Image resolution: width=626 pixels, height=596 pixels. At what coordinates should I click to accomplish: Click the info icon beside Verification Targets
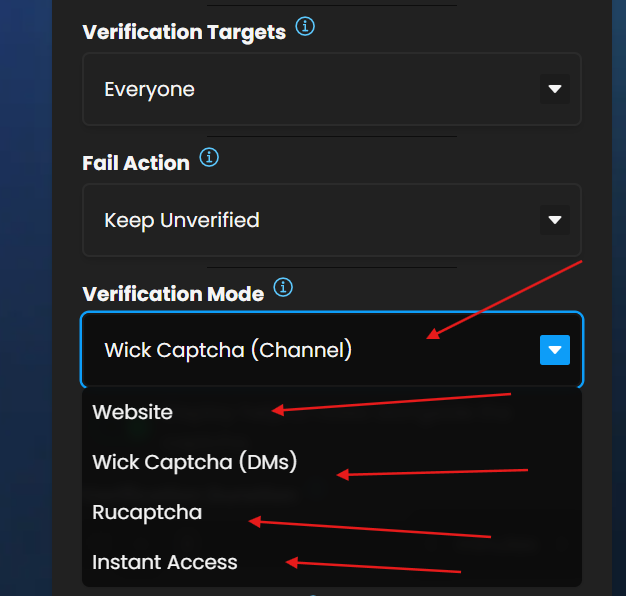pos(305,28)
